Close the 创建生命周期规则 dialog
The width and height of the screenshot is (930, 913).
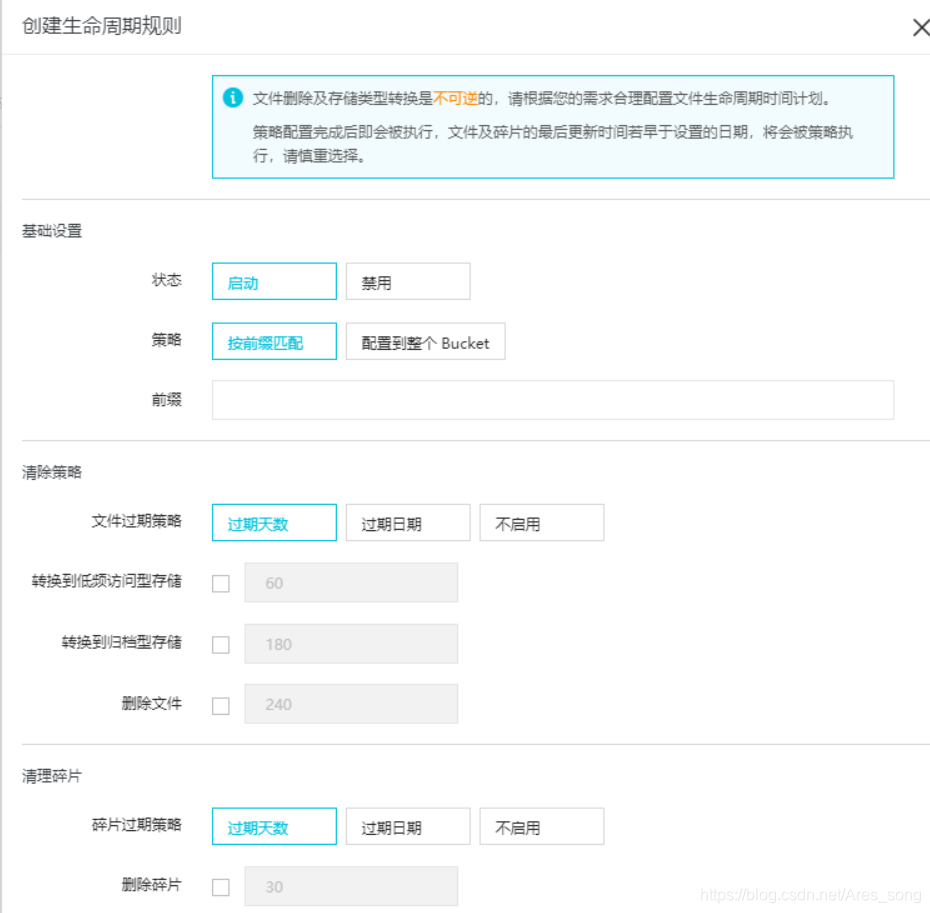(921, 27)
